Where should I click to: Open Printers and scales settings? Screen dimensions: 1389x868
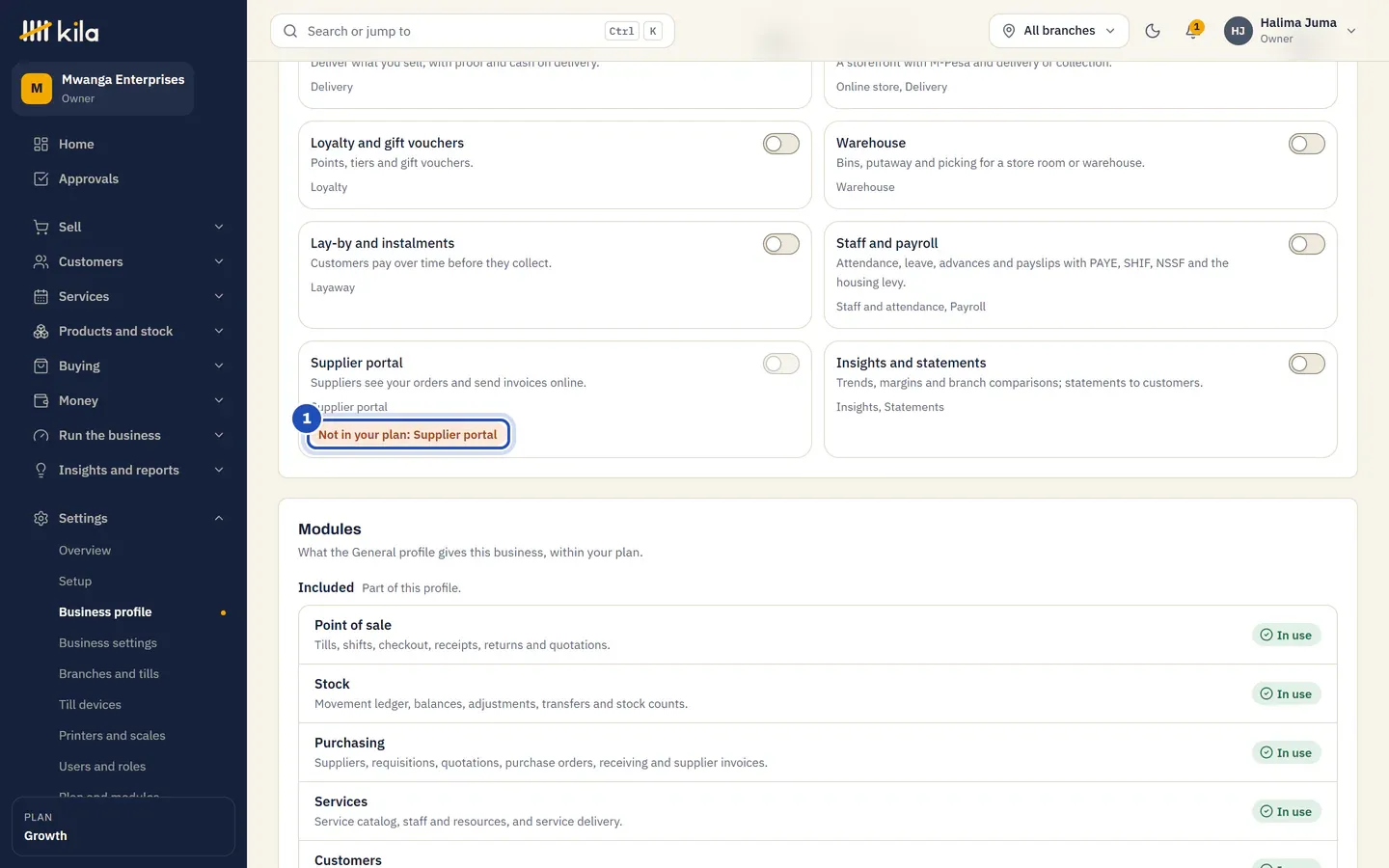pyautogui.click(x=112, y=736)
